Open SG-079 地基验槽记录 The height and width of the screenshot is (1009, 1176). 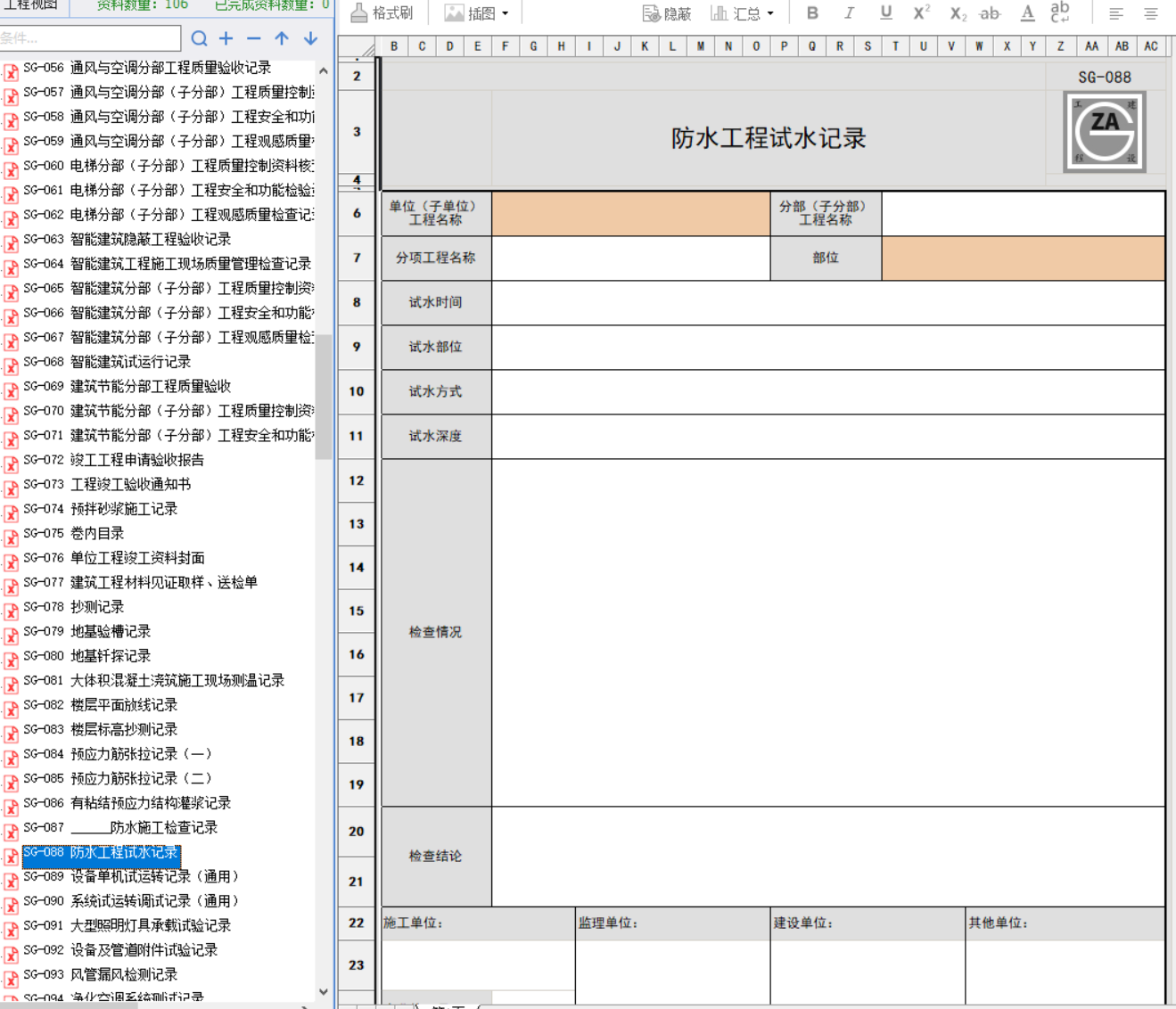tap(86, 631)
